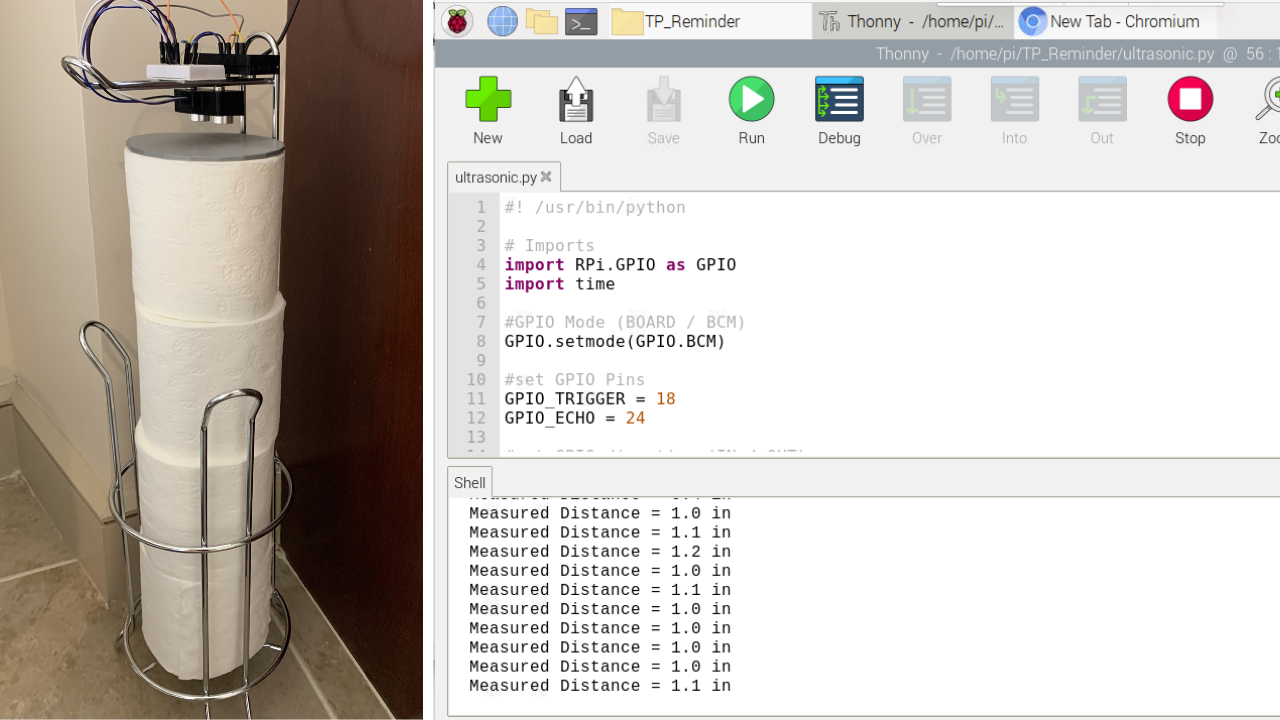Run the ultrasonic.py script
1280x720 pixels.
click(x=751, y=111)
